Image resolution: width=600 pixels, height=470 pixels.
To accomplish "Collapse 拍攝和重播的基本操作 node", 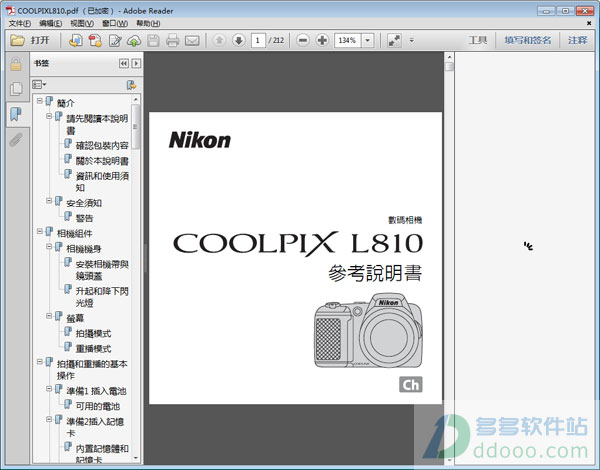I will (x=39, y=361).
